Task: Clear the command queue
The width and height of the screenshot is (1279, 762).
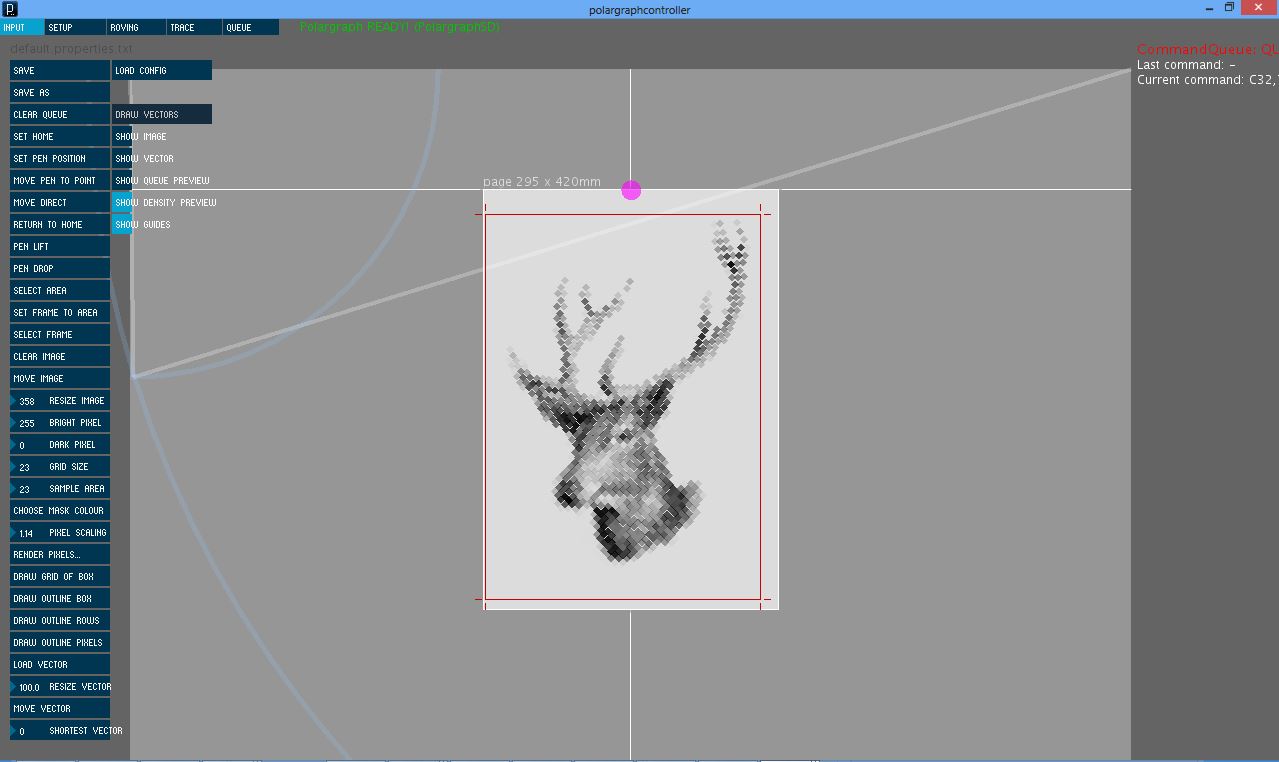Action: point(60,114)
